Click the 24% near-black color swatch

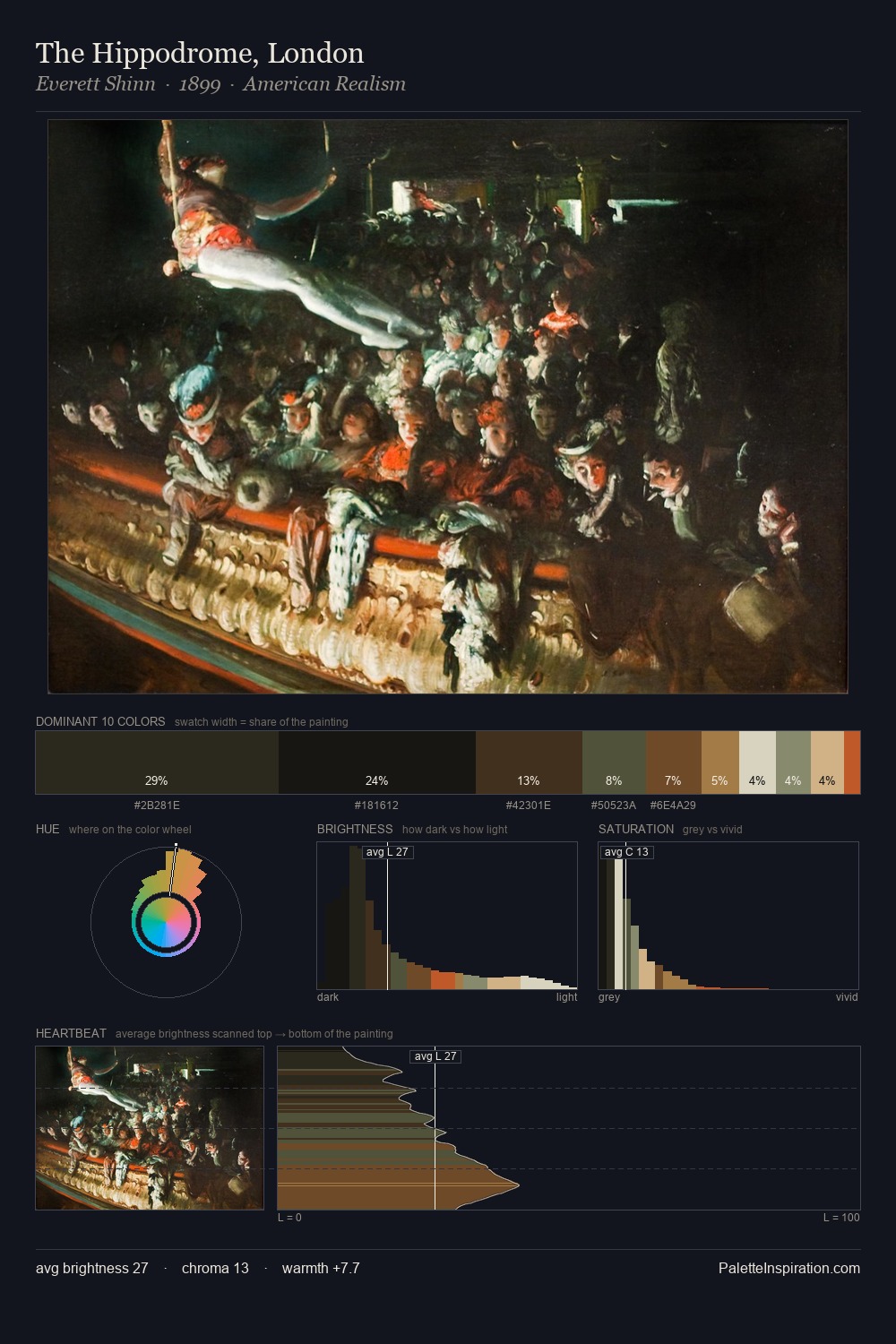pyautogui.click(x=377, y=762)
